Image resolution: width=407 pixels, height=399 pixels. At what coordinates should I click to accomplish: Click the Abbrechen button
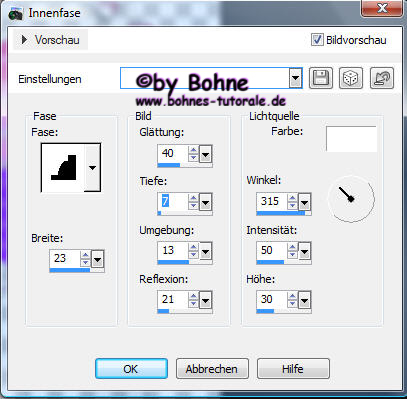click(x=212, y=369)
